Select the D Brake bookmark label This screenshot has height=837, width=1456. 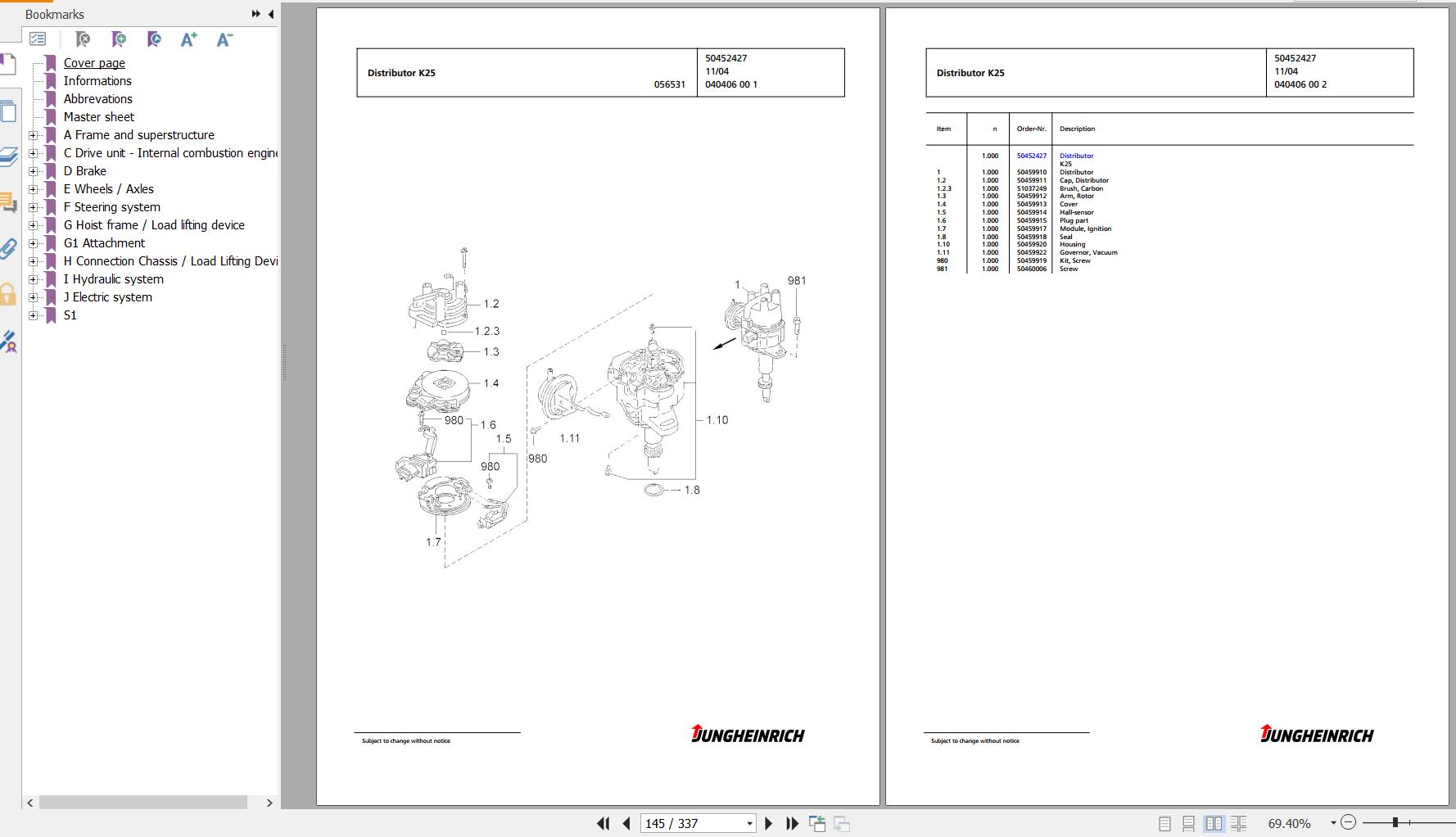coord(85,171)
